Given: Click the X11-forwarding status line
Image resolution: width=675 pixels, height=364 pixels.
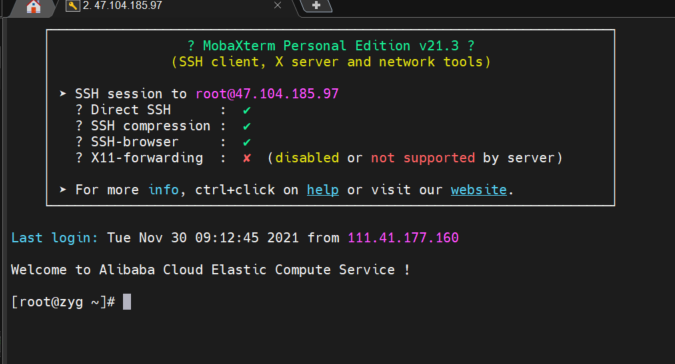Looking at the screenshot, I should click(319, 158).
